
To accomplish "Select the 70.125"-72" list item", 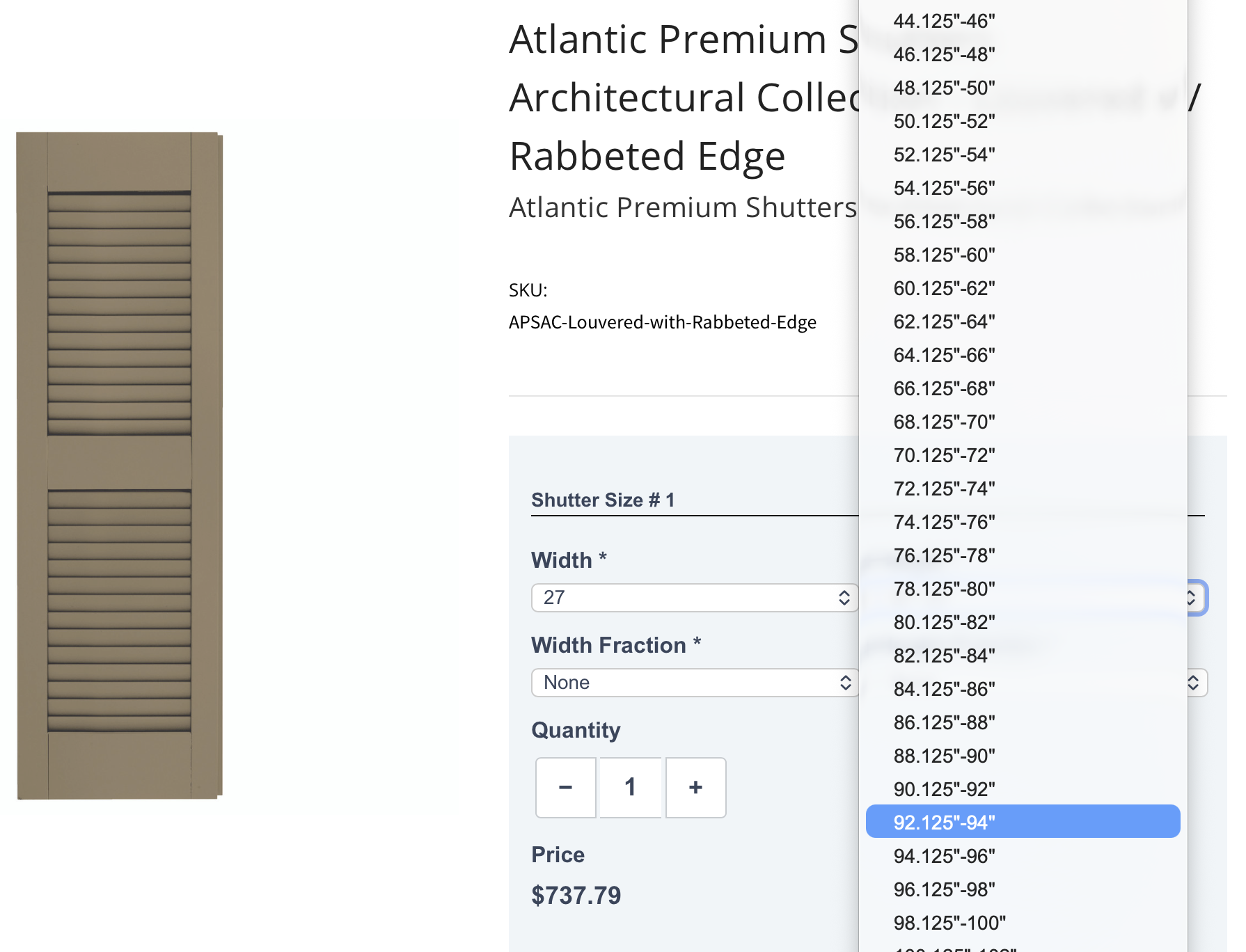I will (x=1023, y=455).
